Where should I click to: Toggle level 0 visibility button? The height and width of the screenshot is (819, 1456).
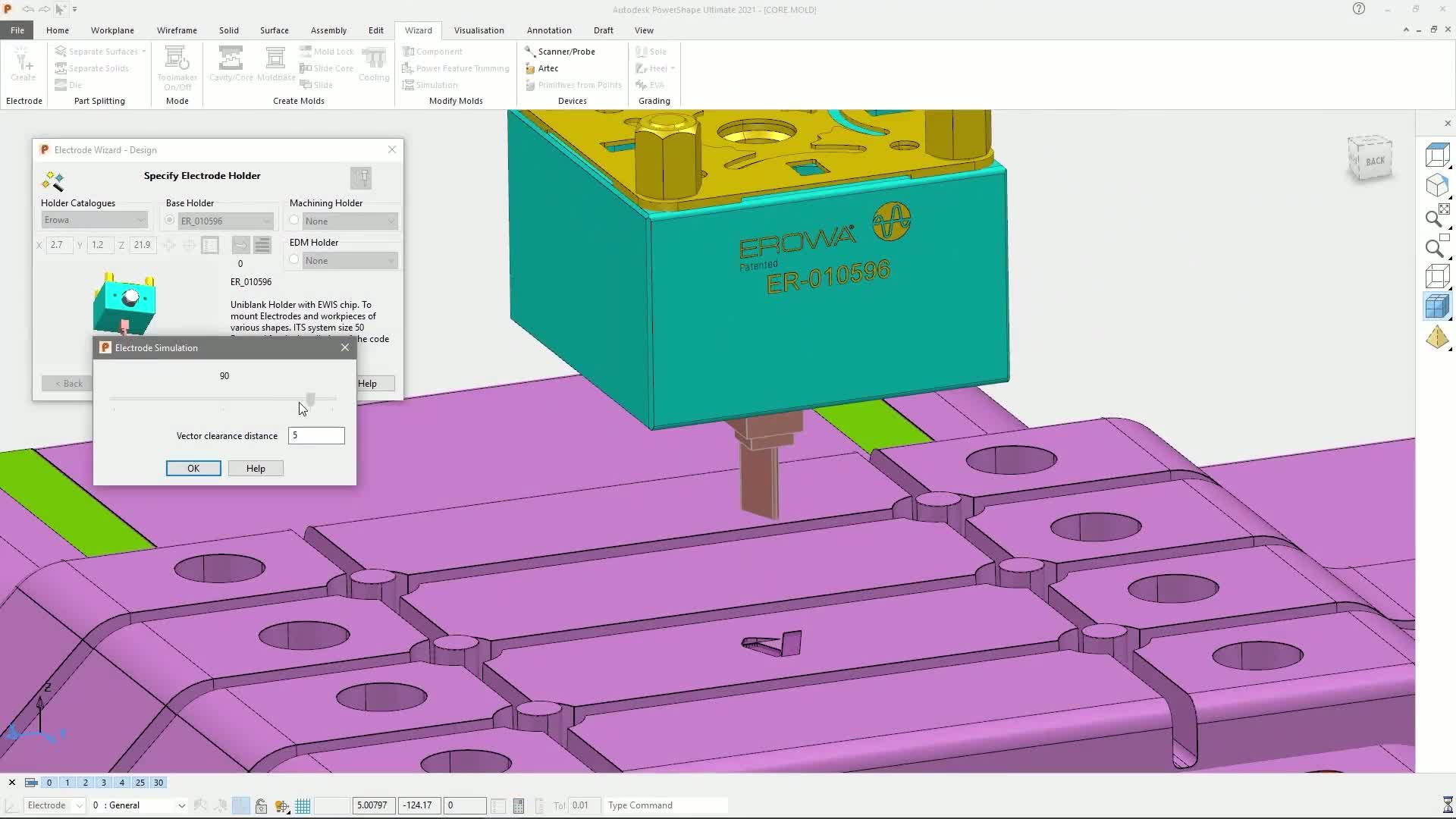tap(49, 783)
